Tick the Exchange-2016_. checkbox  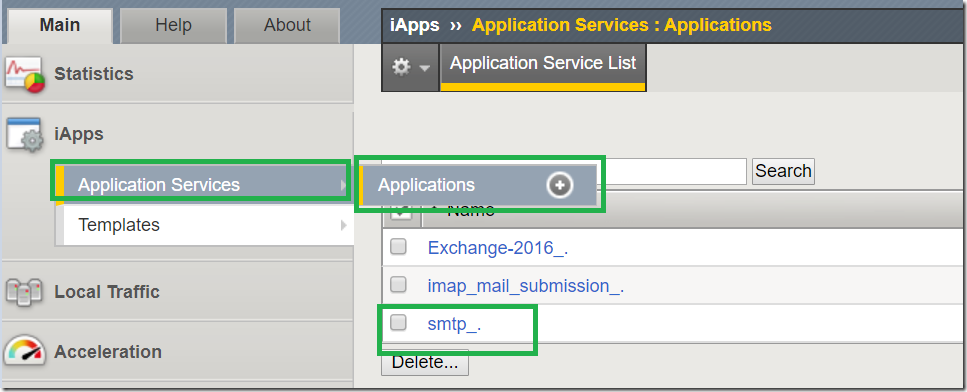[x=398, y=247]
